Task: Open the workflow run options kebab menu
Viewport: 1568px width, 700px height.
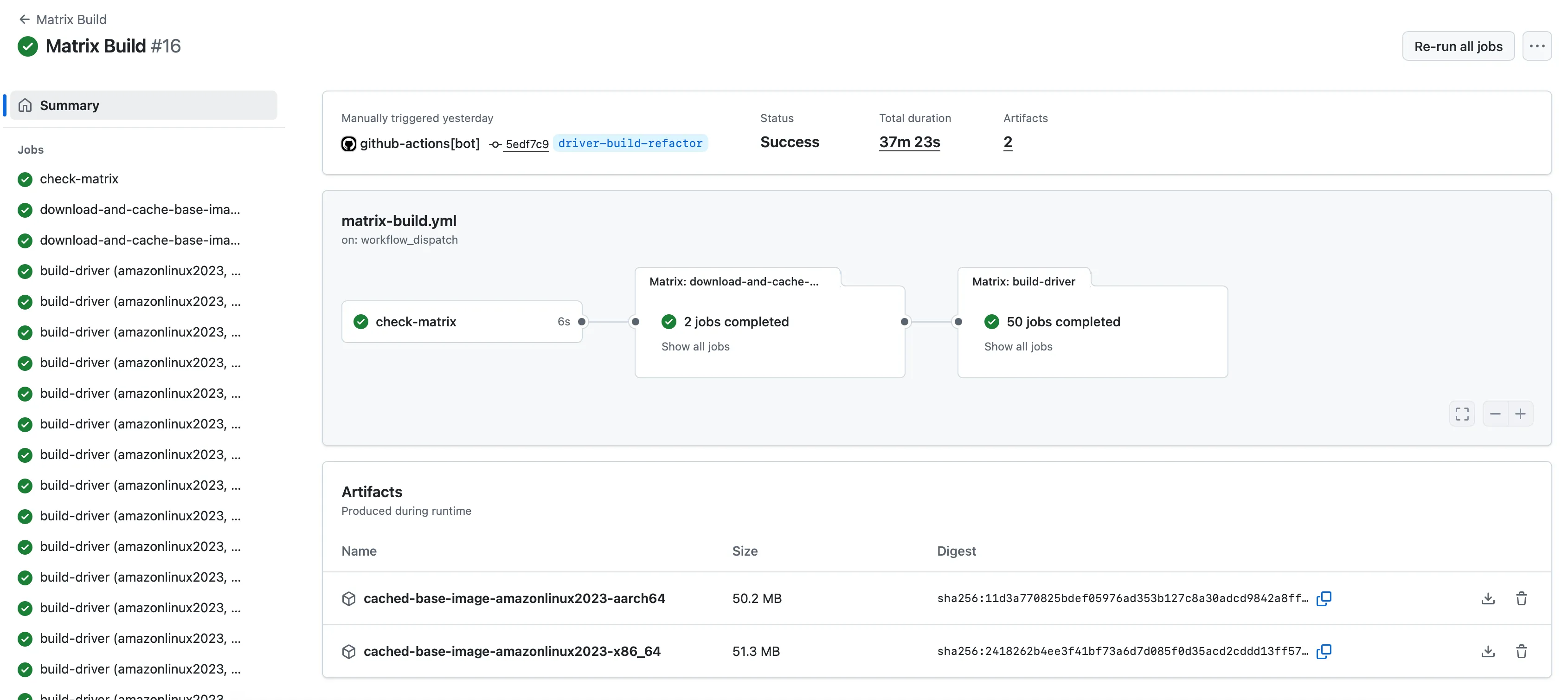Action: [1537, 45]
